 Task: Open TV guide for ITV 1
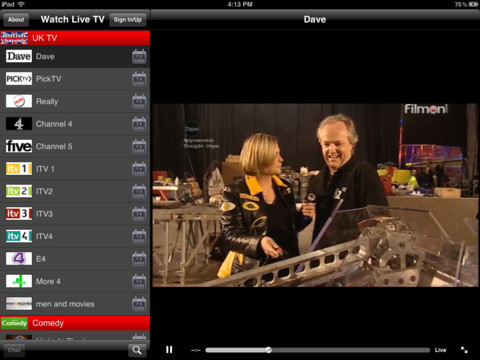click(x=139, y=169)
